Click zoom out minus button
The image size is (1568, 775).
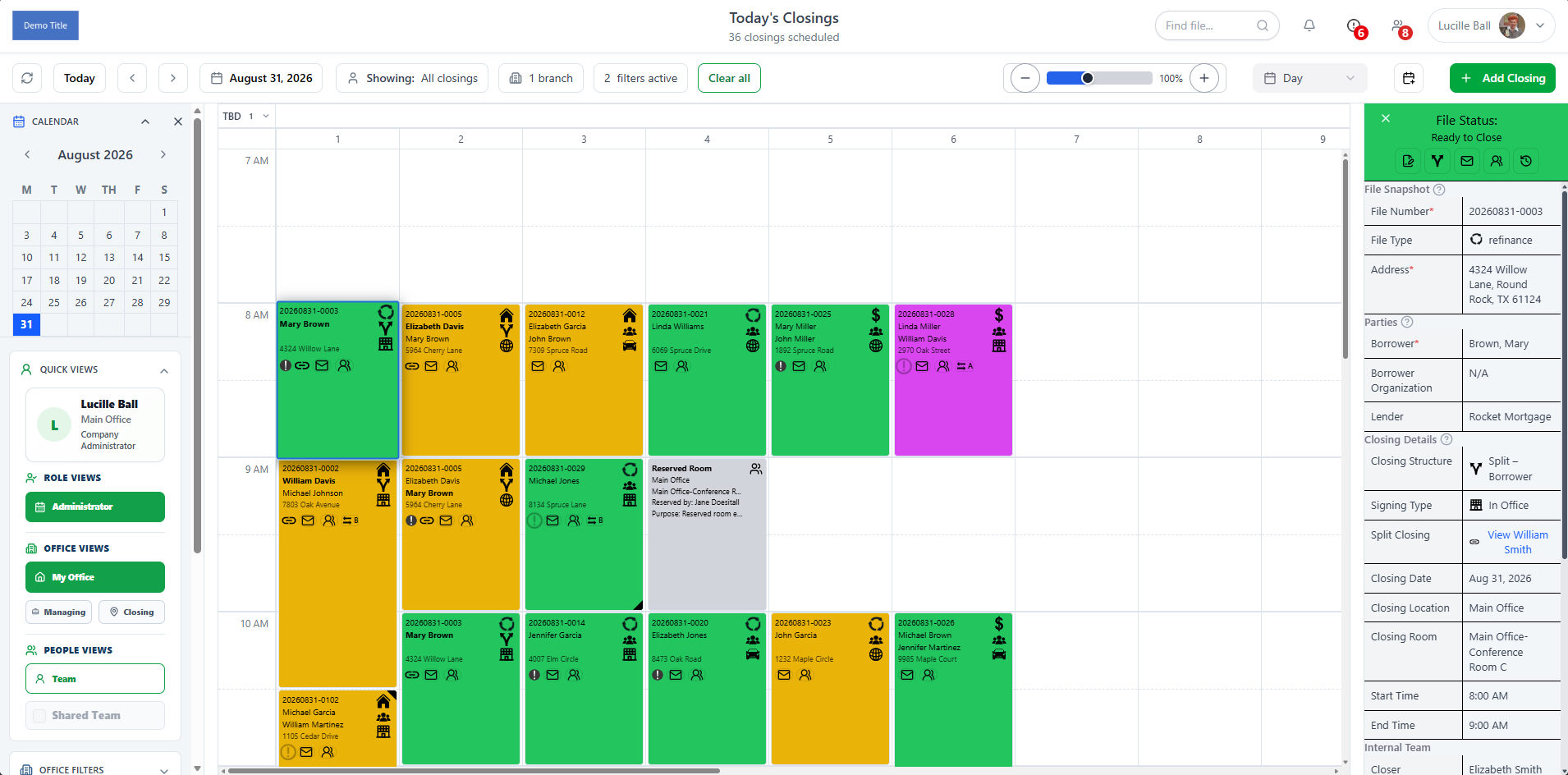pyautogui.click(x=1025, y=78)
